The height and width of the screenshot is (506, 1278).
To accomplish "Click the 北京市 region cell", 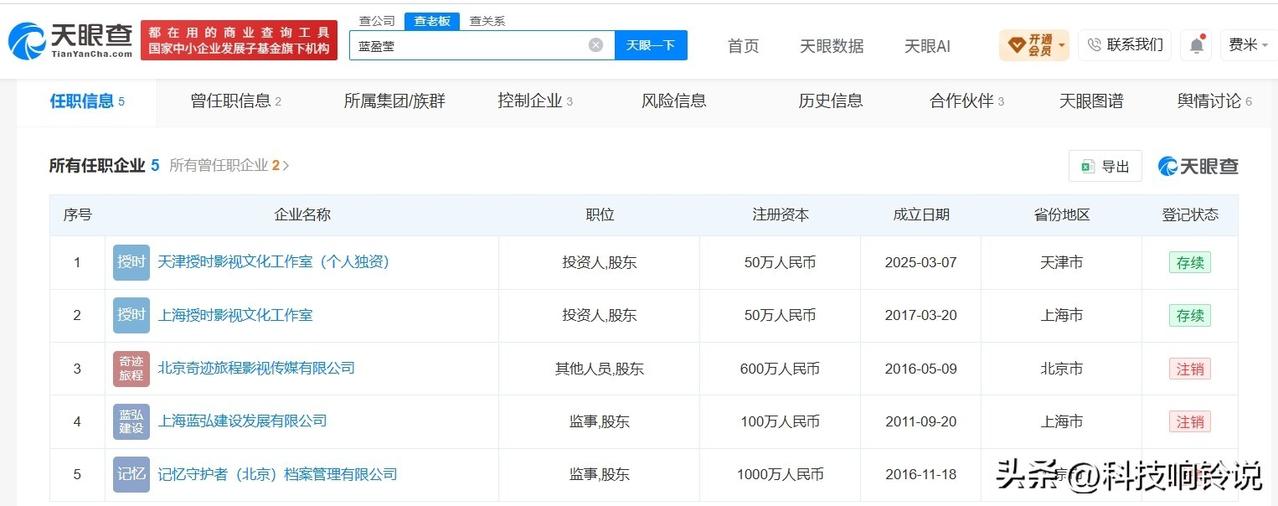I will tap(1061, 368).
